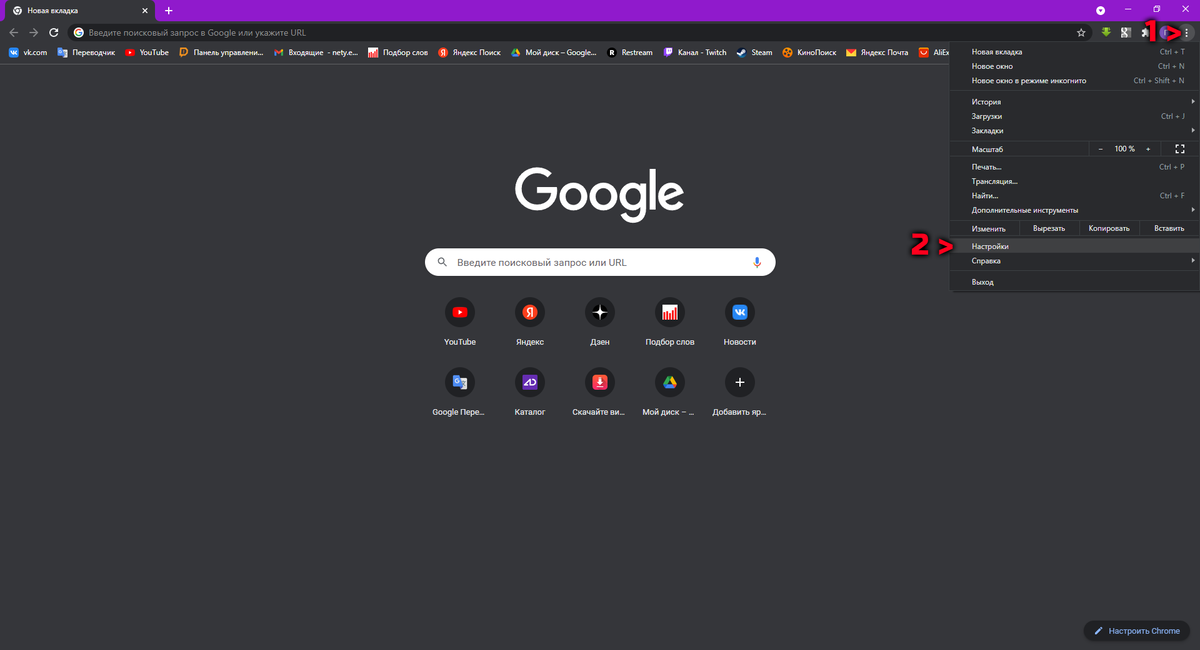Select Трансляция... in the menu

tap(1074, 181)
